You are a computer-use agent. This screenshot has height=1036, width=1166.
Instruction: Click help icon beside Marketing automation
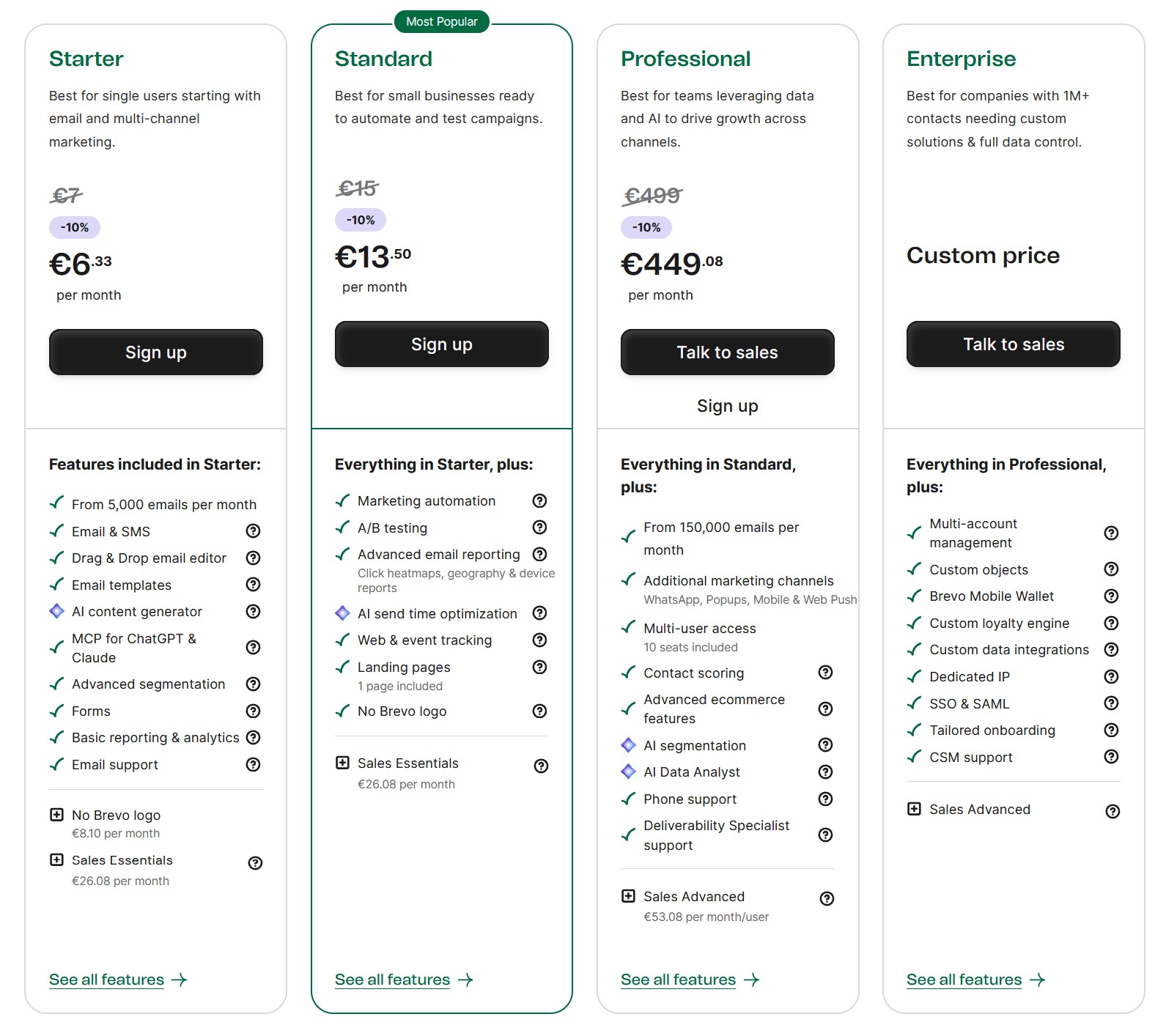[539, 500]
